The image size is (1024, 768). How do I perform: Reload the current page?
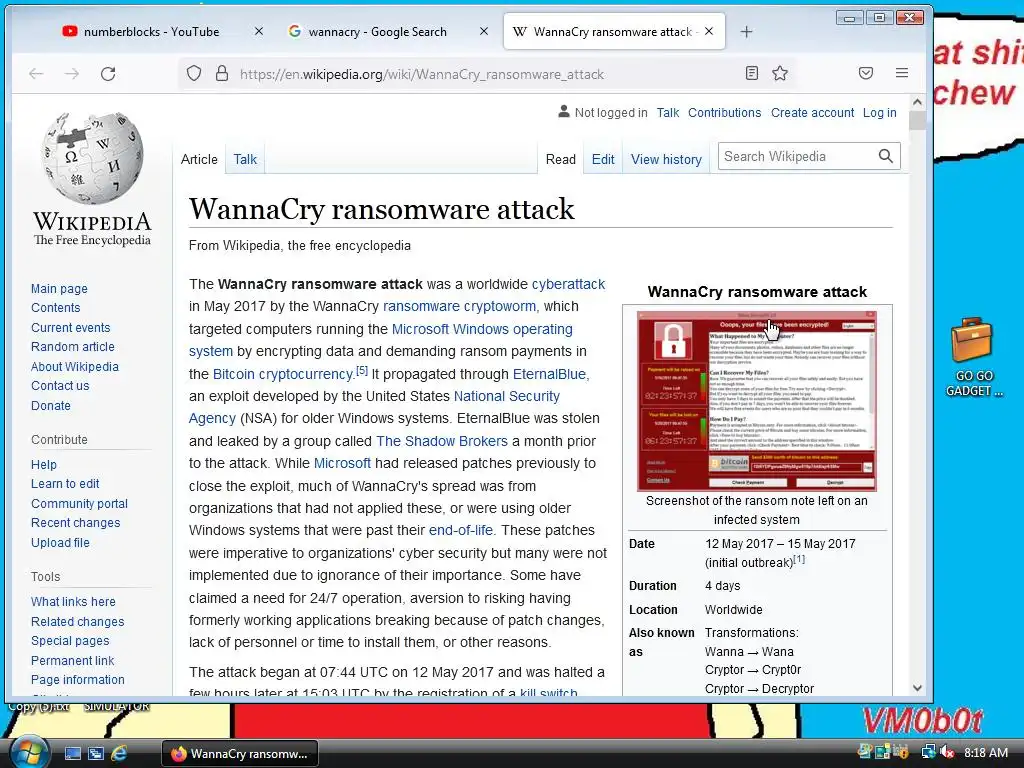click(108, 74)
